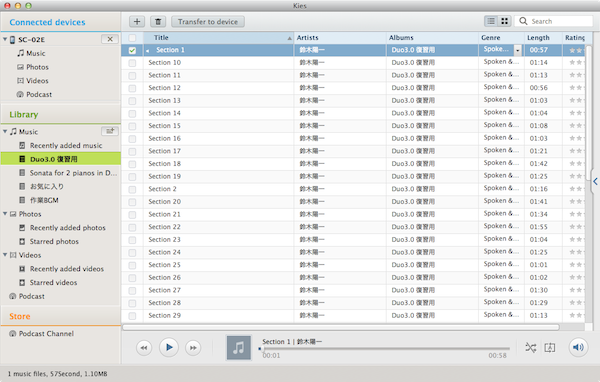This screenshot has width=600, height=382.
Task: Click the volume speaker button
Action: pos(578,347)
